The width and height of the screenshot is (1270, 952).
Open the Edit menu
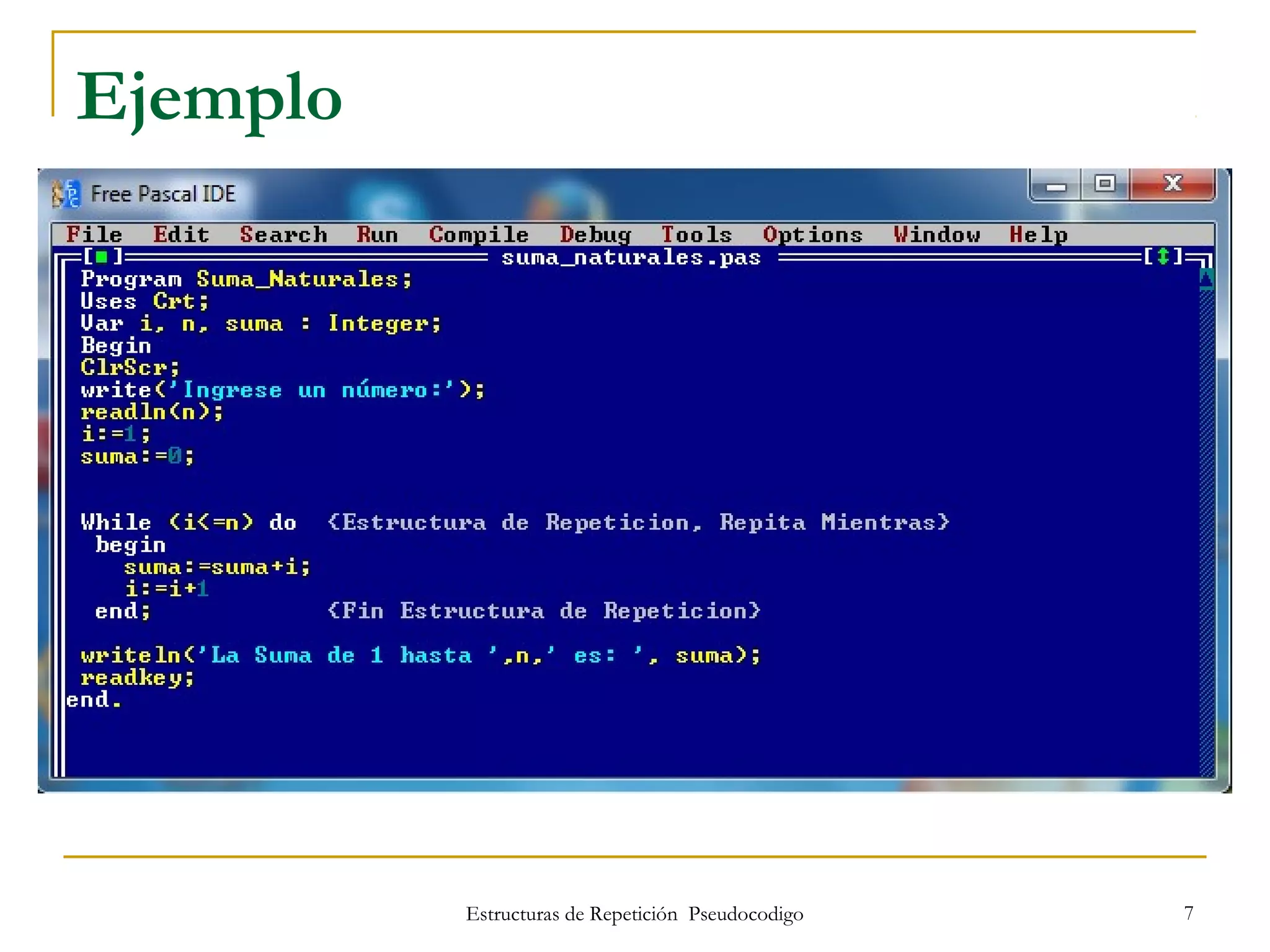(181, 234)
